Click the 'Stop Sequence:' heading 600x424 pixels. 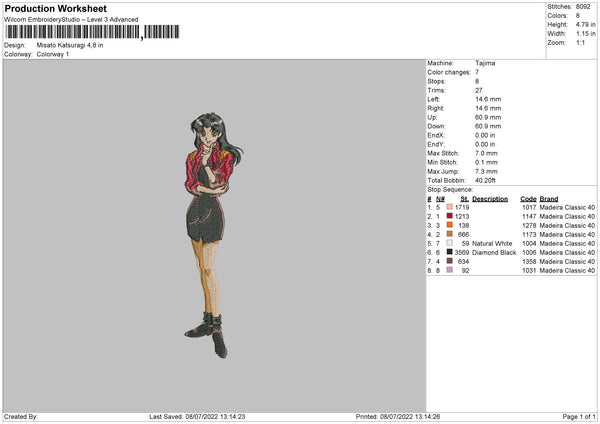450,189
